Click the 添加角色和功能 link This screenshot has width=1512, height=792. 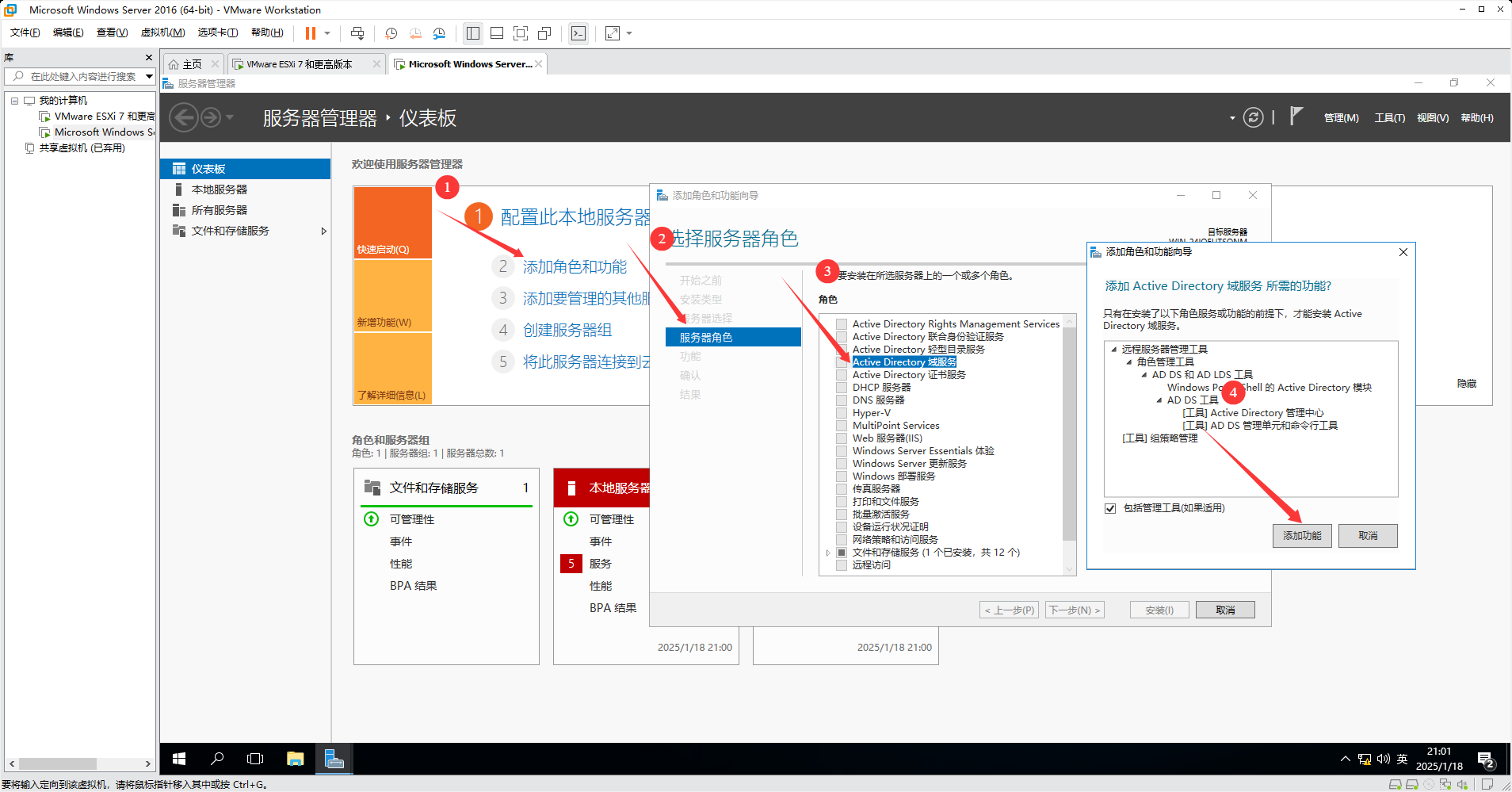(575, 267)
